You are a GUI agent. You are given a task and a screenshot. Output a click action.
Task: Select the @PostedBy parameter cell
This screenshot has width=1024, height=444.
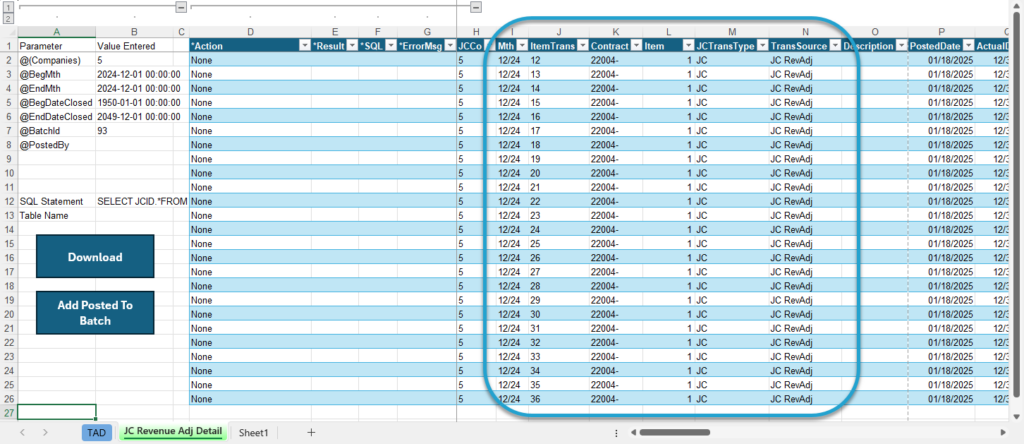[57, 145]
